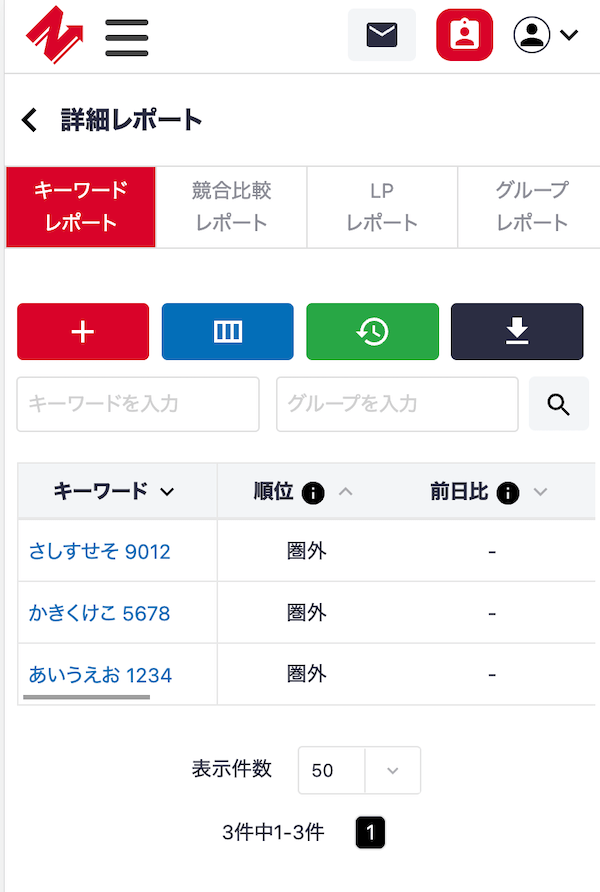Click the green history button
The image size is (600, 892).
(372, 332)
